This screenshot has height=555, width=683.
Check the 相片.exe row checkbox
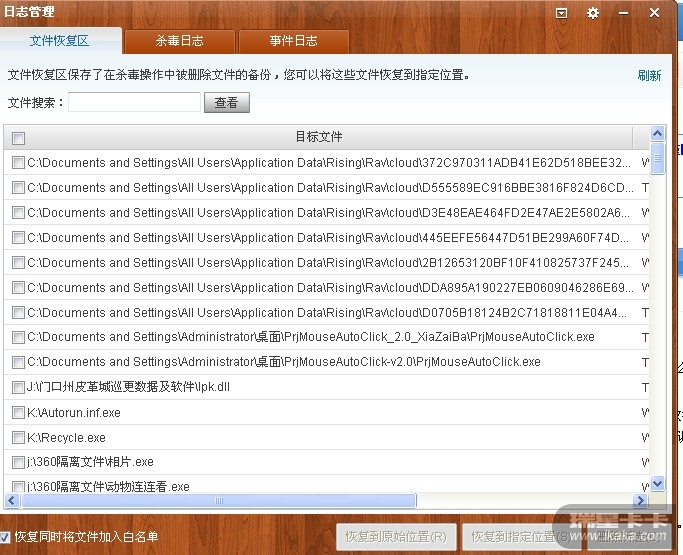[x=18, y=462]
